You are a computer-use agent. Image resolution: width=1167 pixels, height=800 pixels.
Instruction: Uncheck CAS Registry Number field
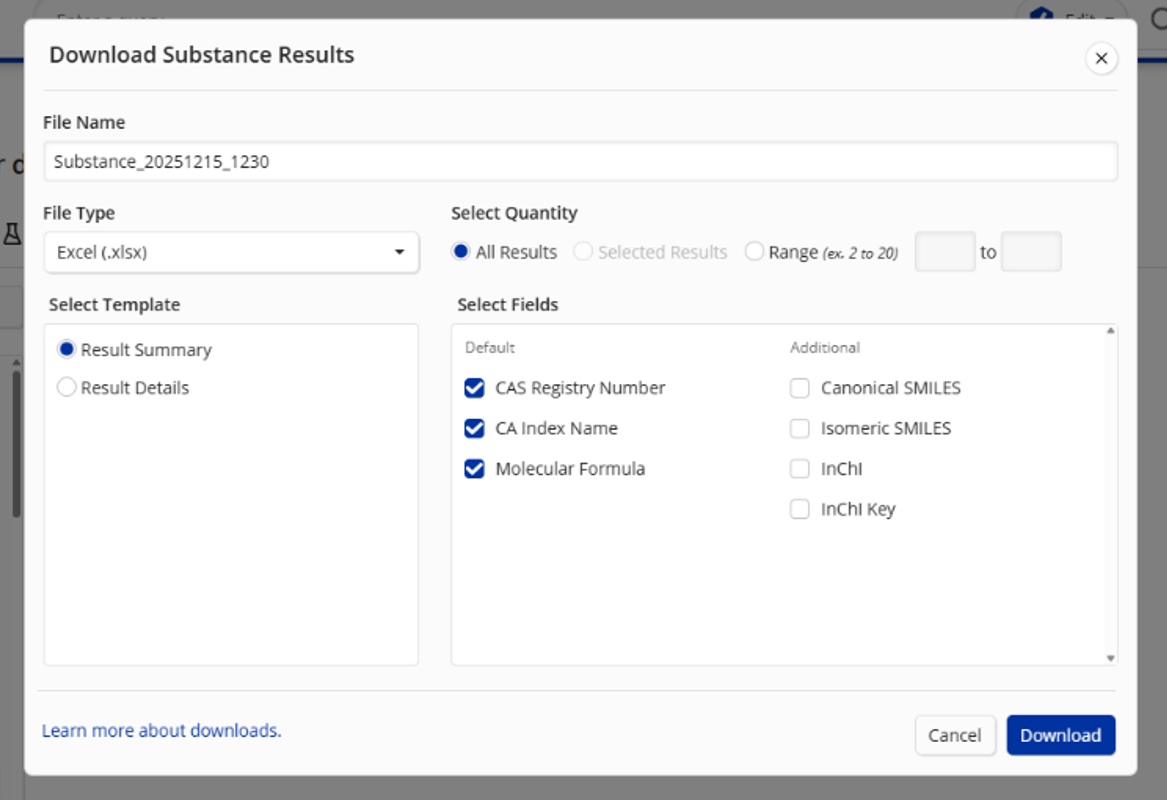(x=474, y=388)
